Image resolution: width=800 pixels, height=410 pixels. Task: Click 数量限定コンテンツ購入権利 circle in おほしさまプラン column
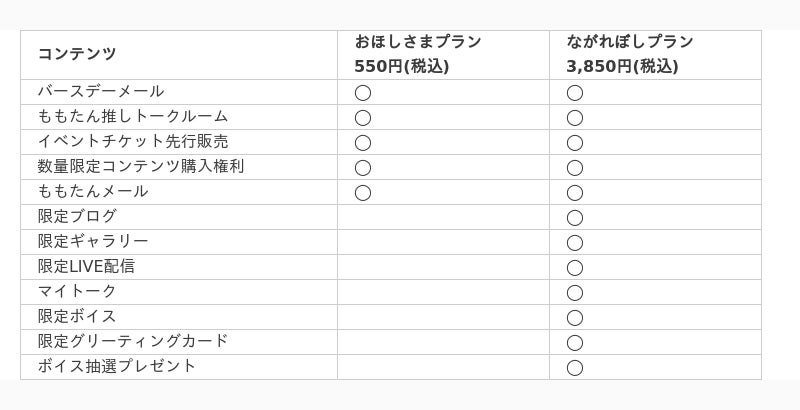point(363,168)
